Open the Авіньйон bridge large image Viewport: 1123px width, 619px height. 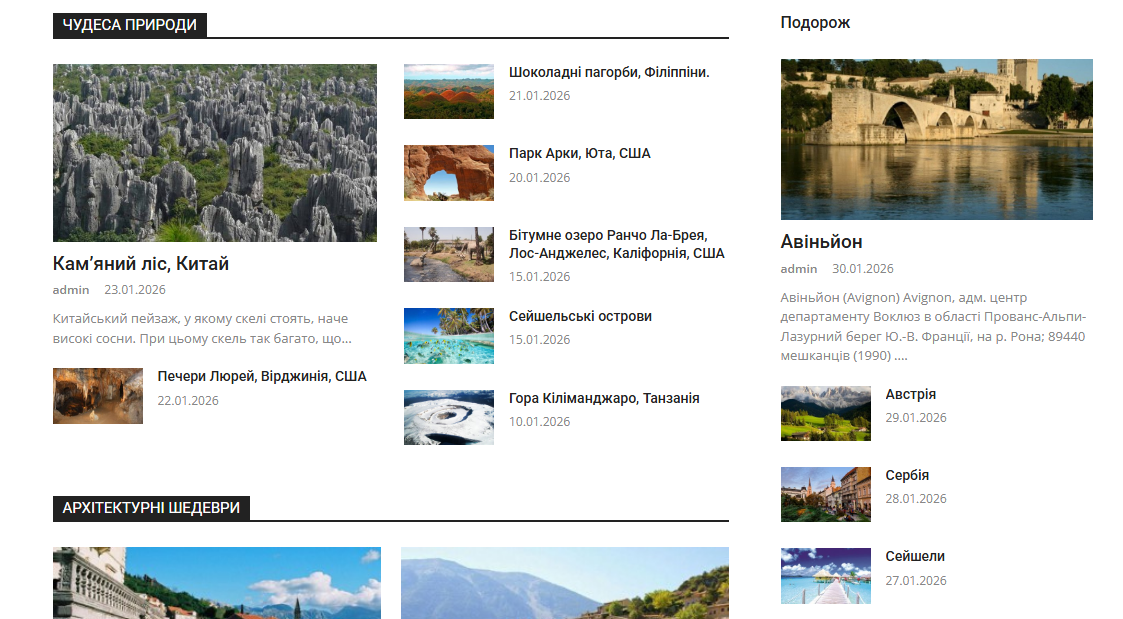pyautogui.click(x=937, y=139)
